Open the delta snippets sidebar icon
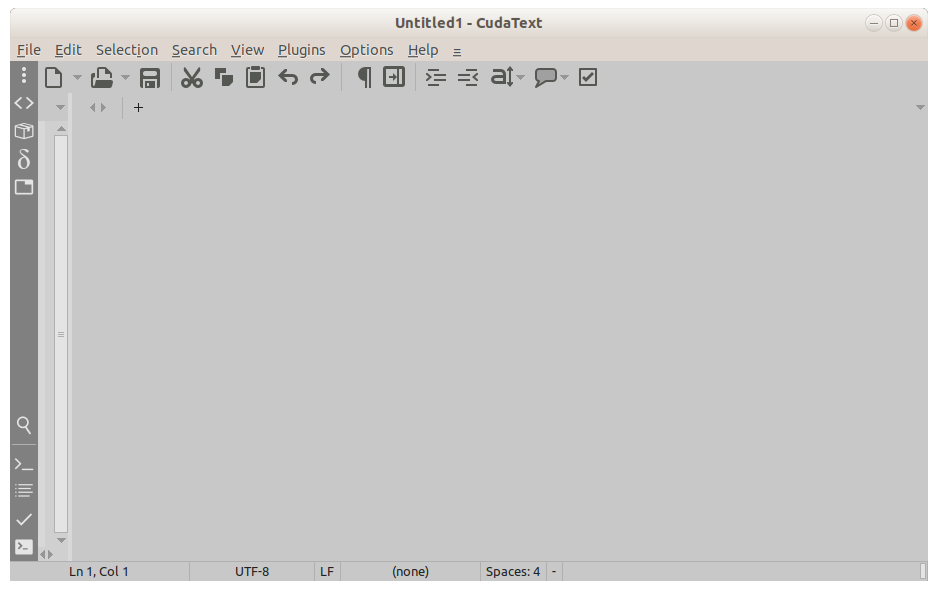Screen dimensions: 938x591 24,159
